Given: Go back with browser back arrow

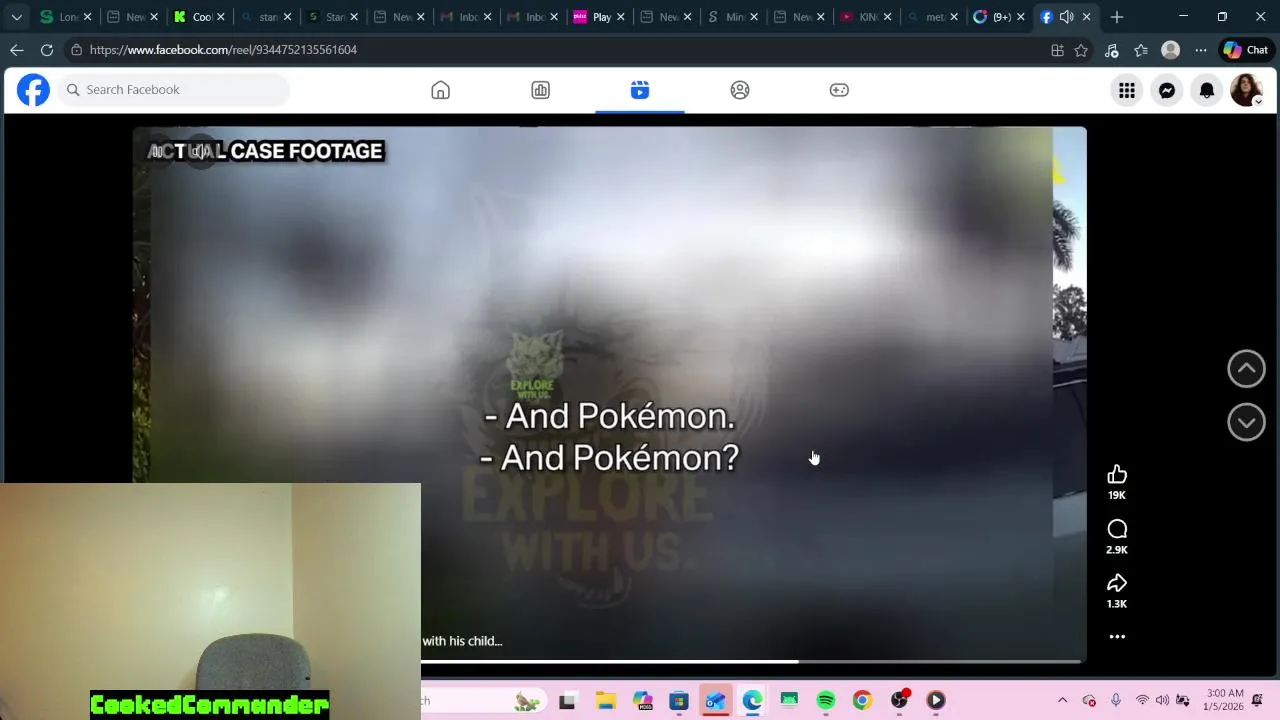Looking at the screenshot, I should click(x=17, y=50).
